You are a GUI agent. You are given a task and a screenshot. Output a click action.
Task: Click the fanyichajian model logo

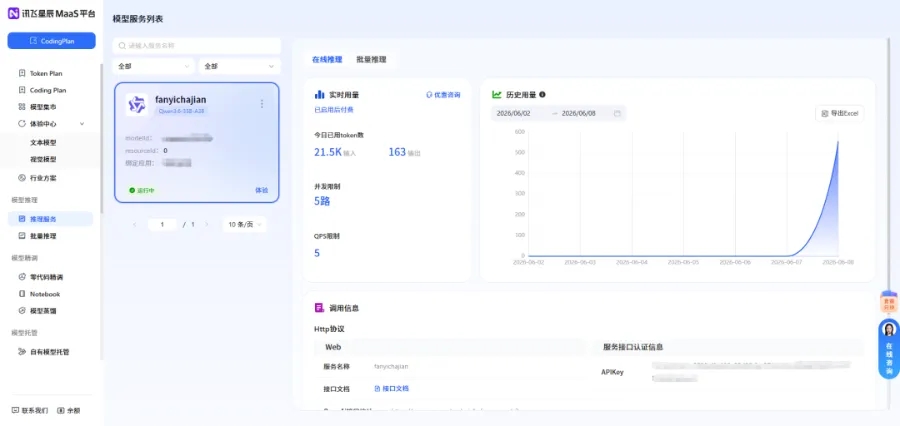(x=137, y=104)
